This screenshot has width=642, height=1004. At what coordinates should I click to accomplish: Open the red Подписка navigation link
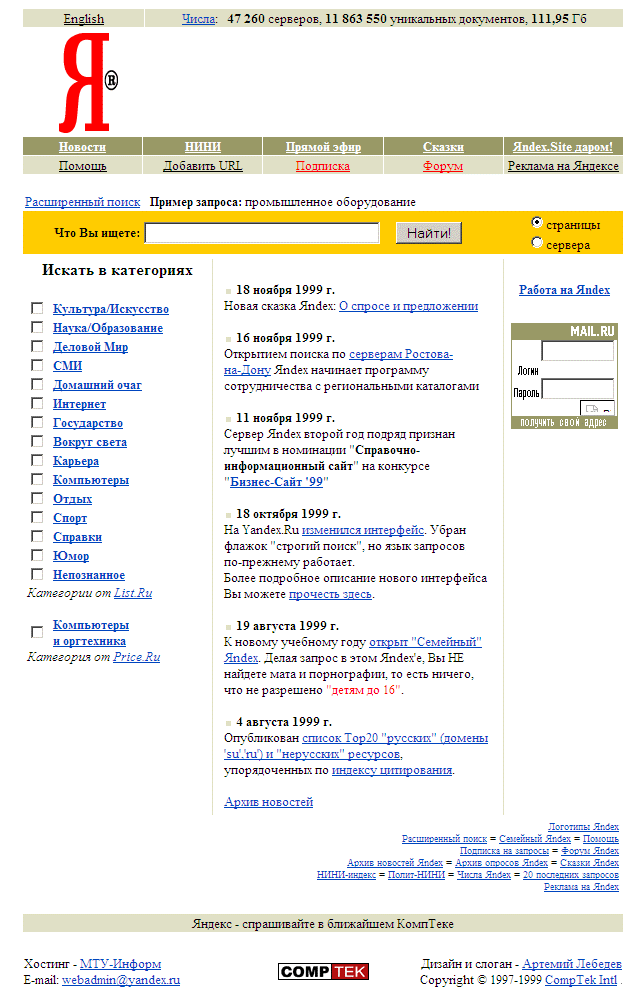tap(323, 166)
